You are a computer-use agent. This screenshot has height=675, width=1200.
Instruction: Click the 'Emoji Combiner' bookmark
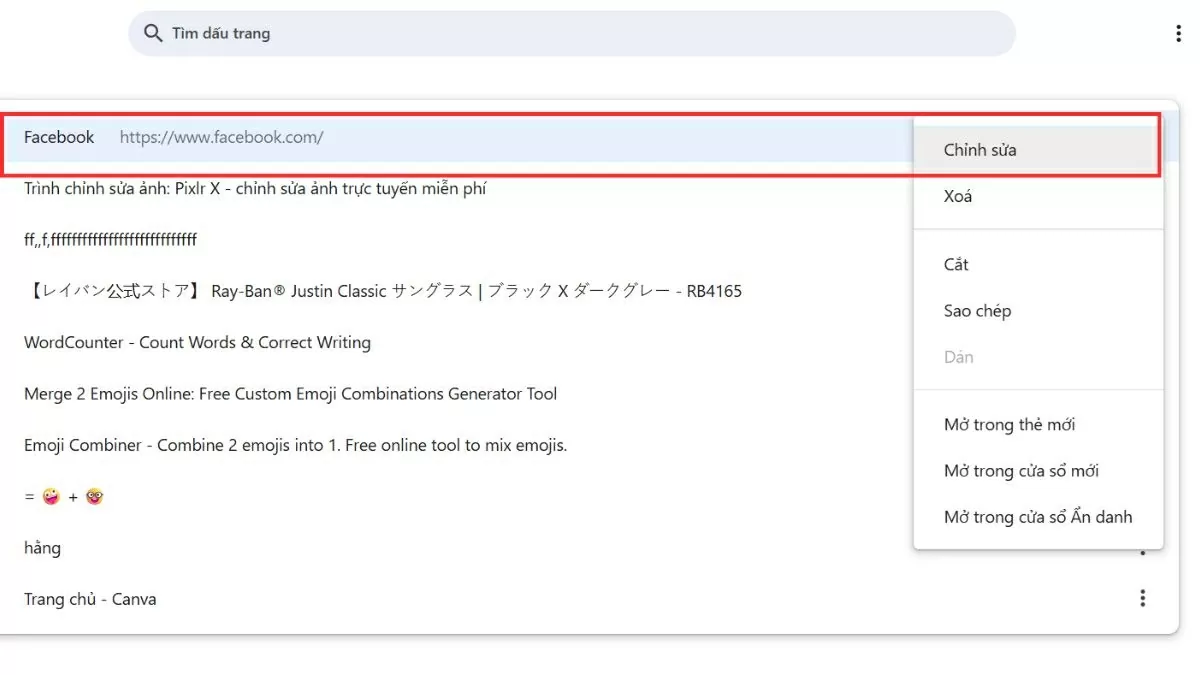[295, 446]
